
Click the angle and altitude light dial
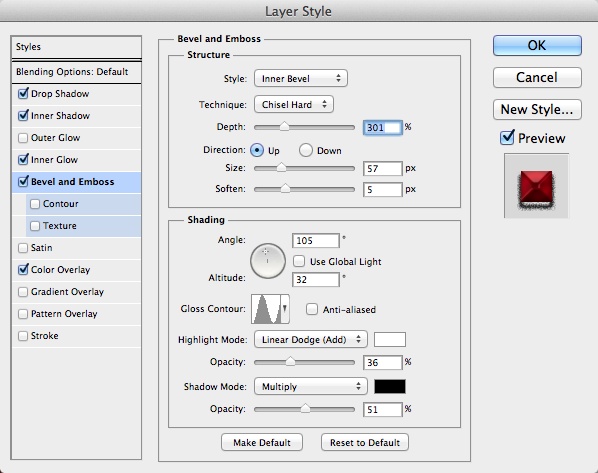point(268,261)
